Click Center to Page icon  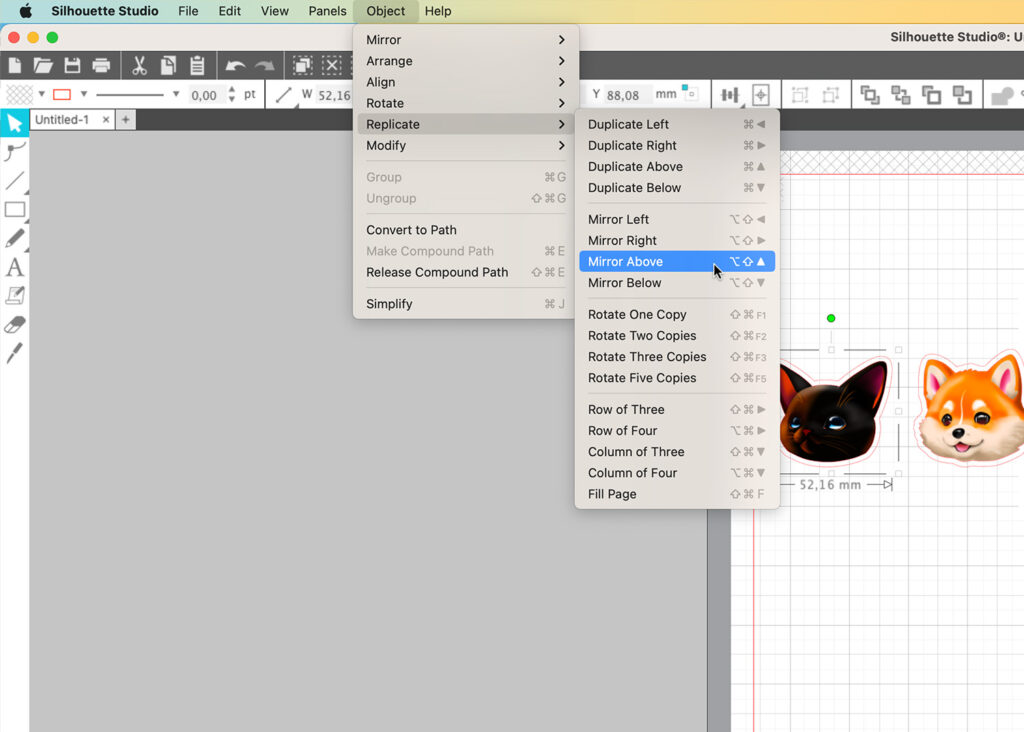(x=760, y=95)
